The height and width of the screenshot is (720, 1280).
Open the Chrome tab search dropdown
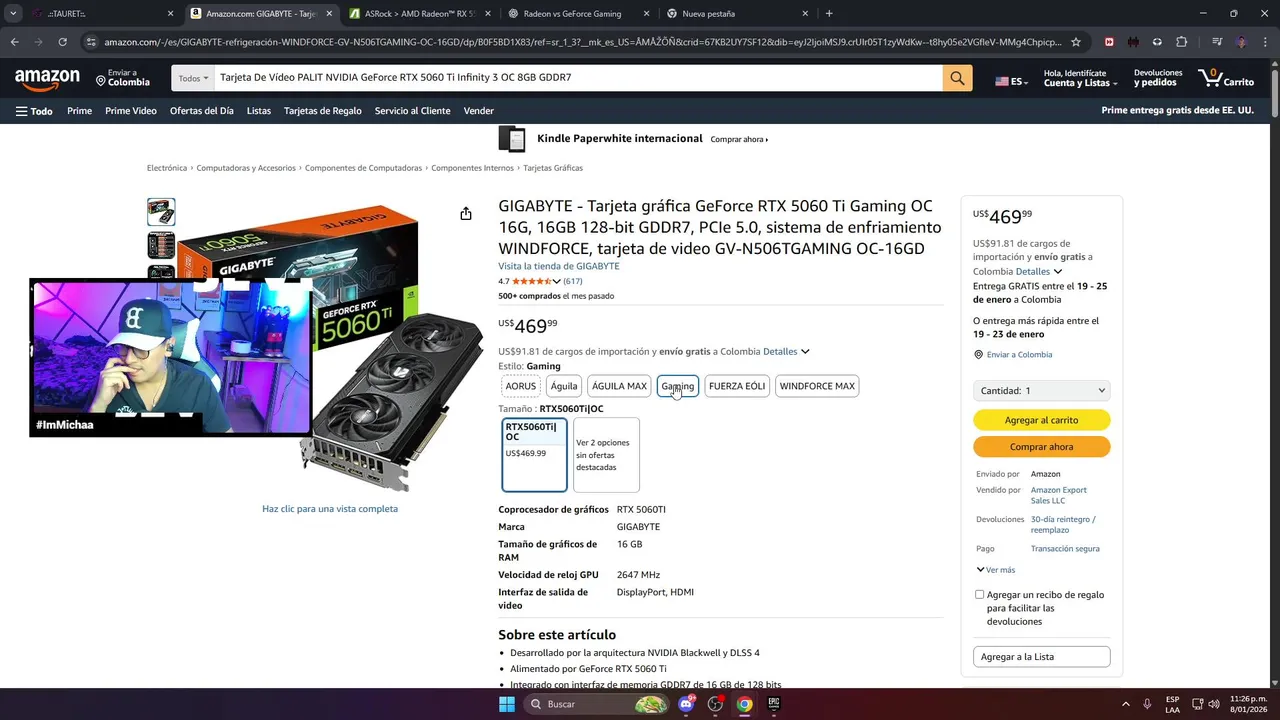[x=13, y=14]
